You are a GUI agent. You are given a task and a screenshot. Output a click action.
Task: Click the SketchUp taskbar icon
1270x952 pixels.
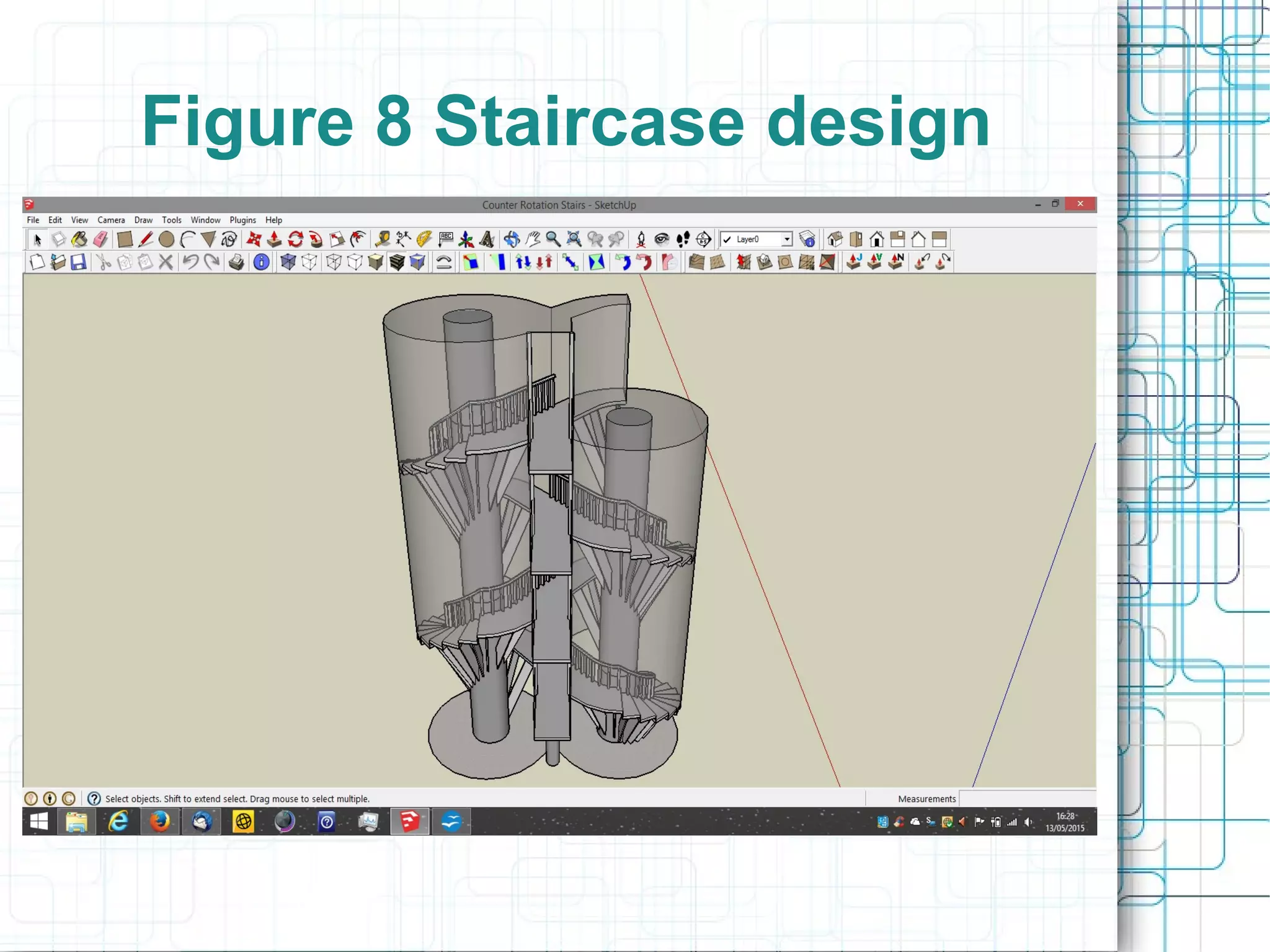tap(409, 822)
